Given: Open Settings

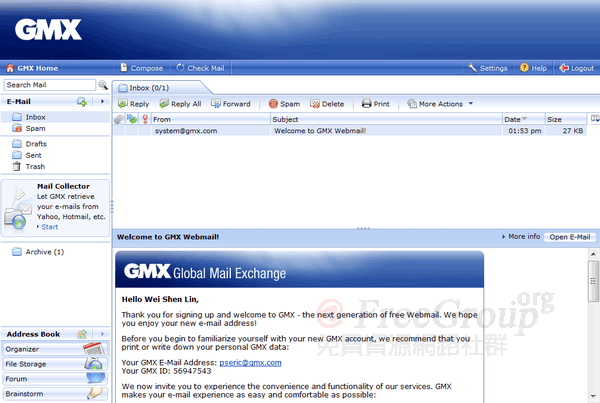Looking at the screenshot, I should pyautogui.click(x=488, y=68).
